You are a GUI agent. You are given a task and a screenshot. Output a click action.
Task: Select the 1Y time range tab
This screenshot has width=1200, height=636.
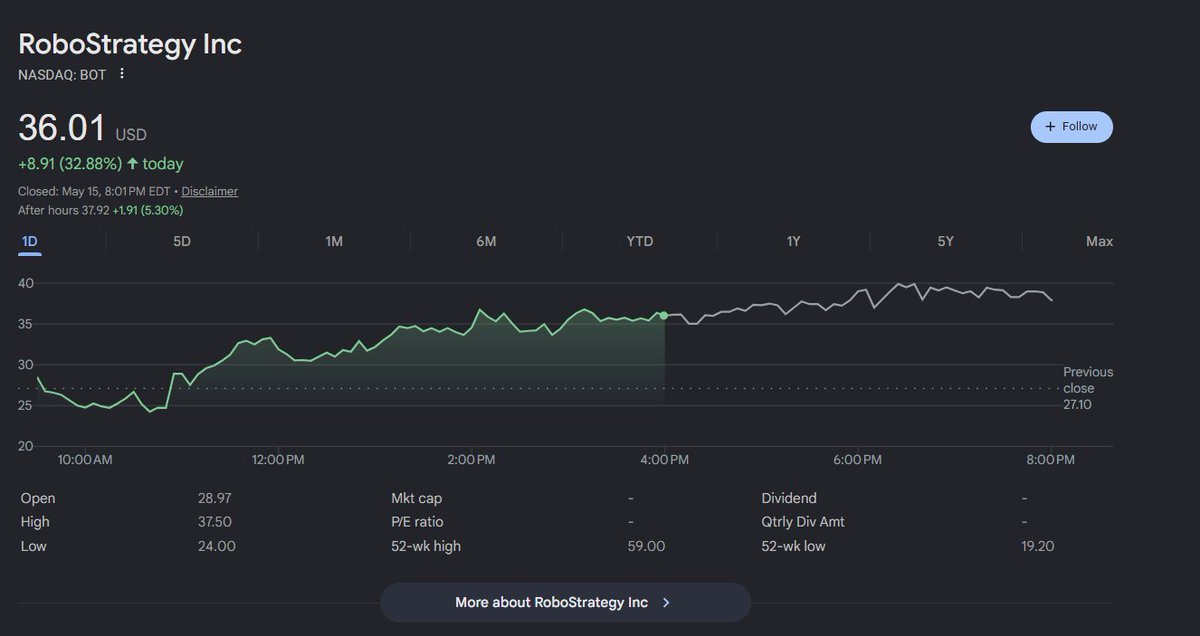[793, 242]
